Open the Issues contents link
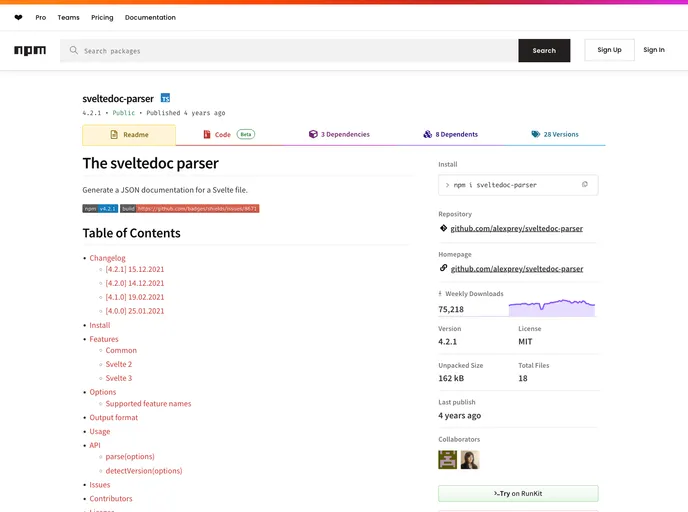Screen dimensions: 688x512 (x=100, y=485)
